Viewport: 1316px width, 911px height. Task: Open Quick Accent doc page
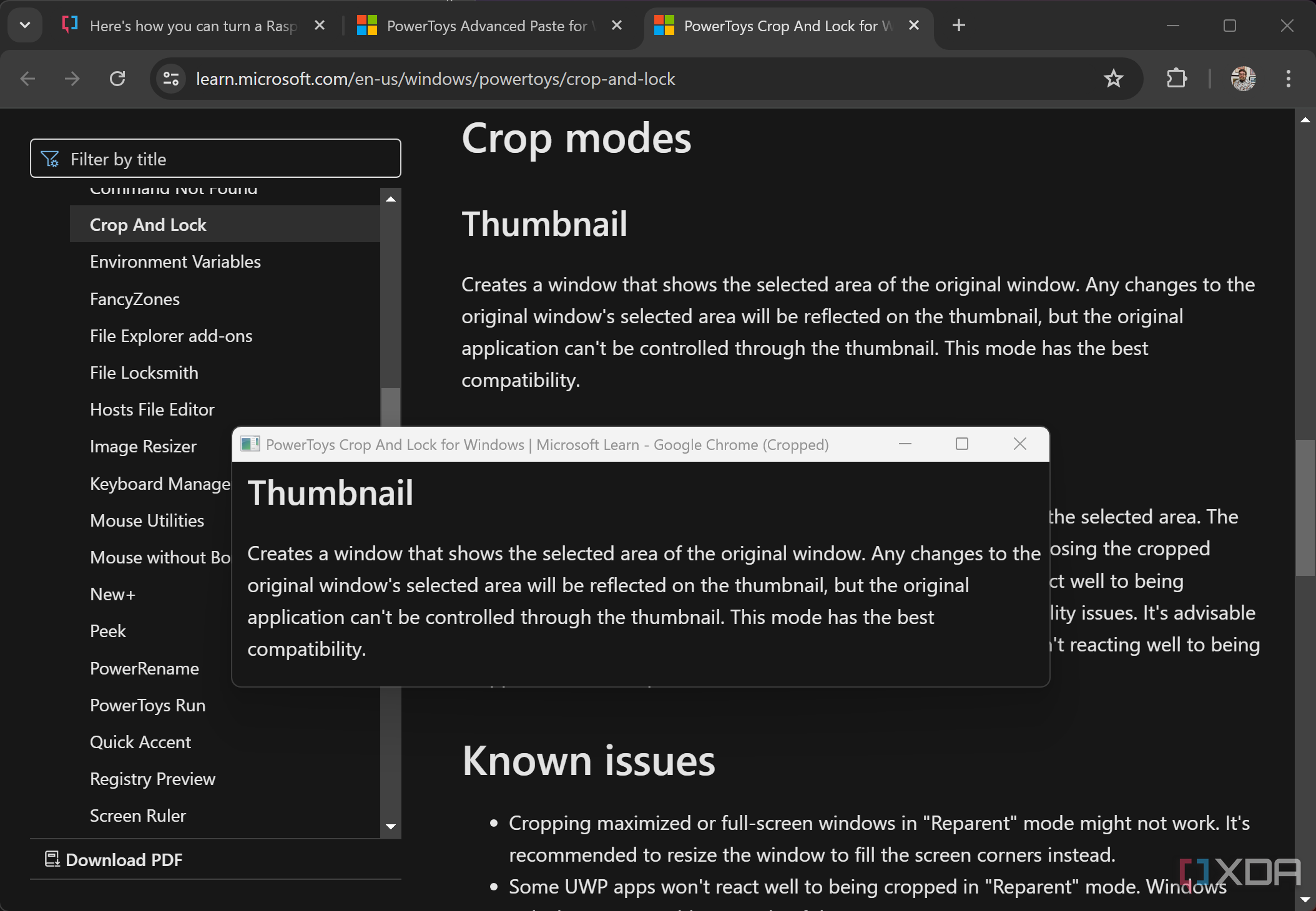(140, 742)
